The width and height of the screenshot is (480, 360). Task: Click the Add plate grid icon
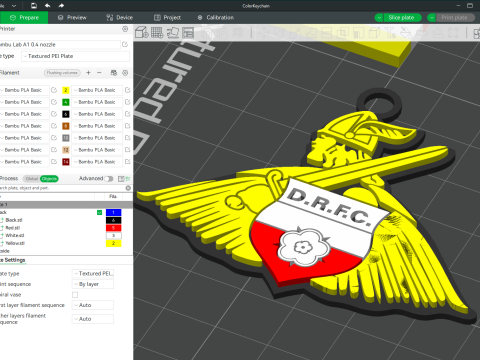[x=157, y=32]
